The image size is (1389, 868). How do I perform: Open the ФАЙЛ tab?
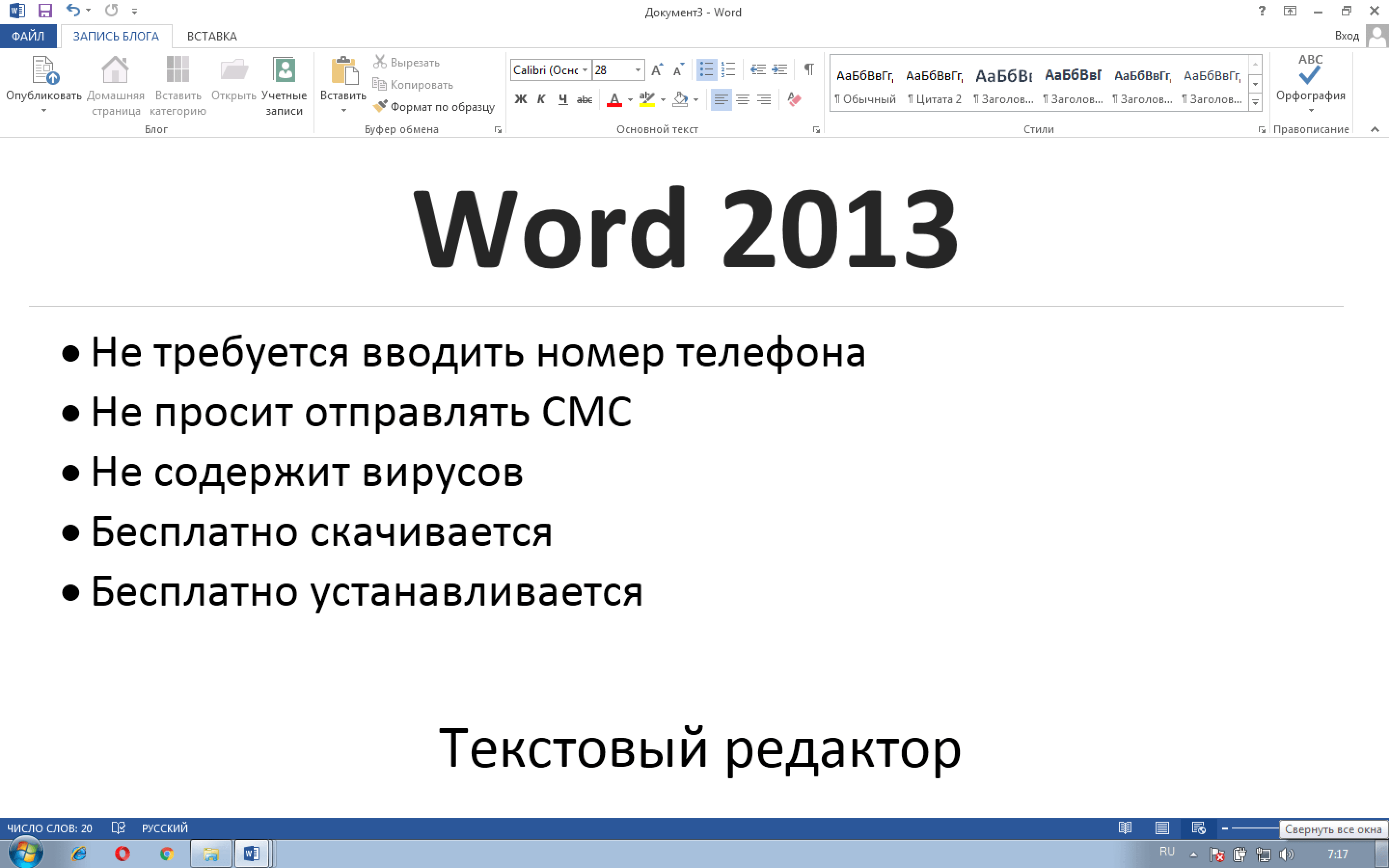tap(27, 36)
